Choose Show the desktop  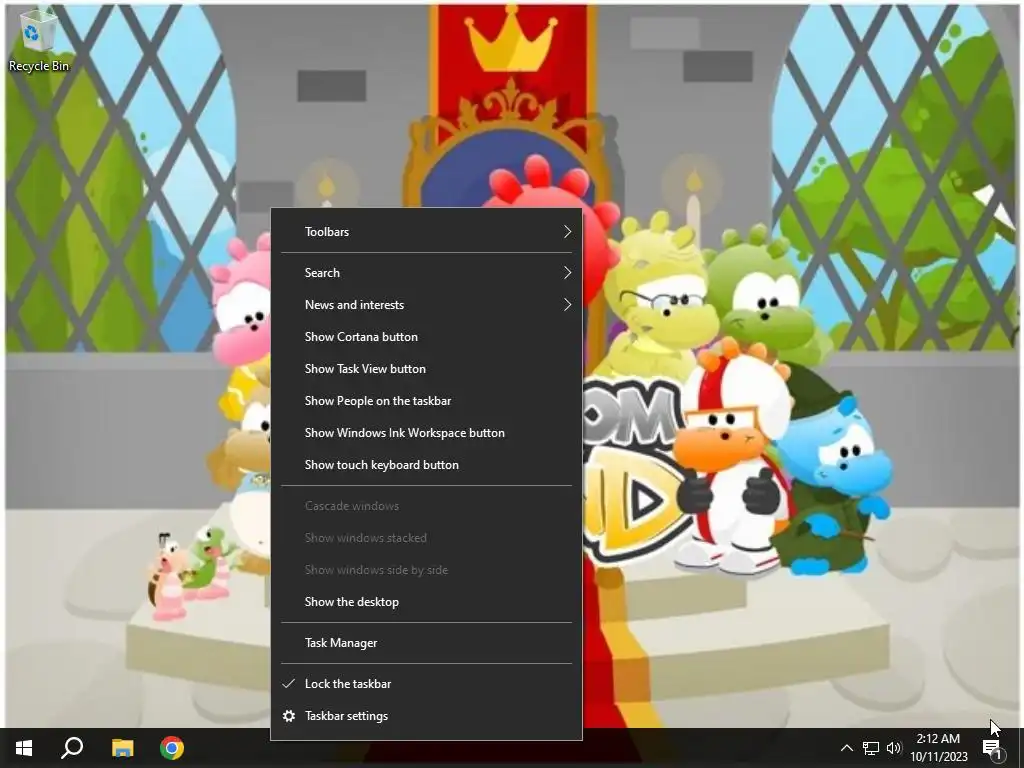[426, 602]
